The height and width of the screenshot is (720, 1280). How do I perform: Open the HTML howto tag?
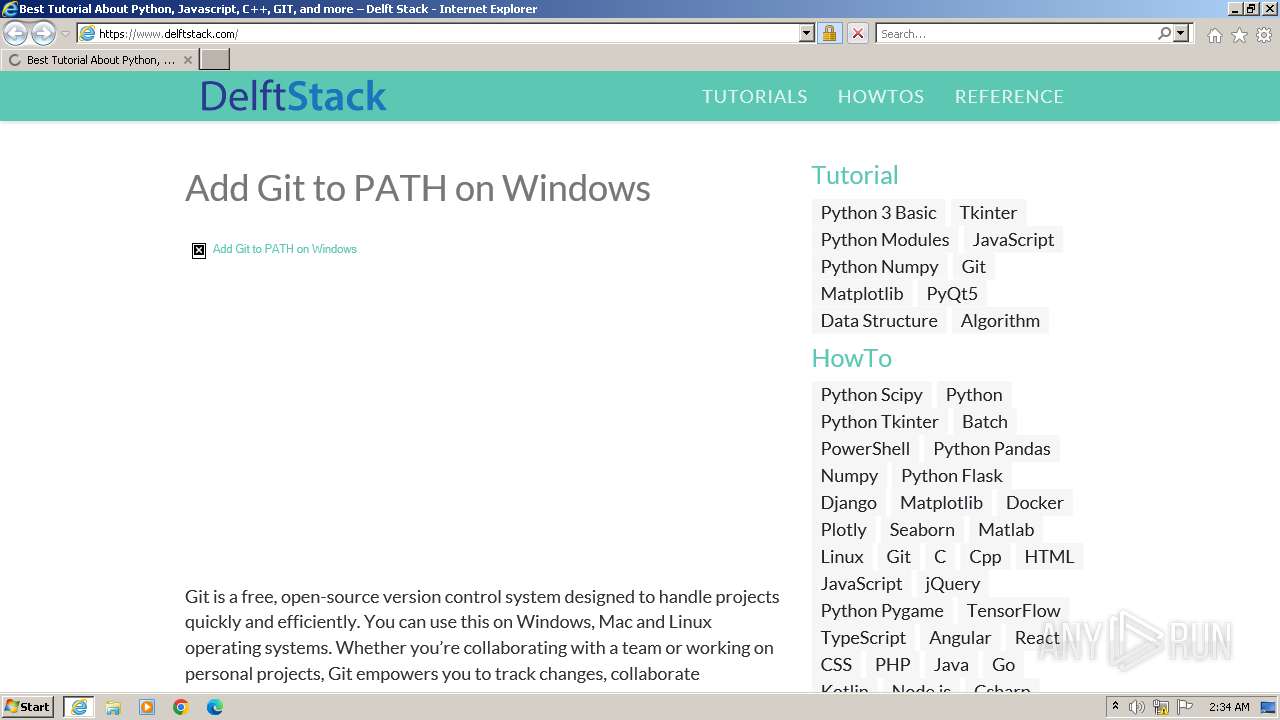(x=1049, y=556)
